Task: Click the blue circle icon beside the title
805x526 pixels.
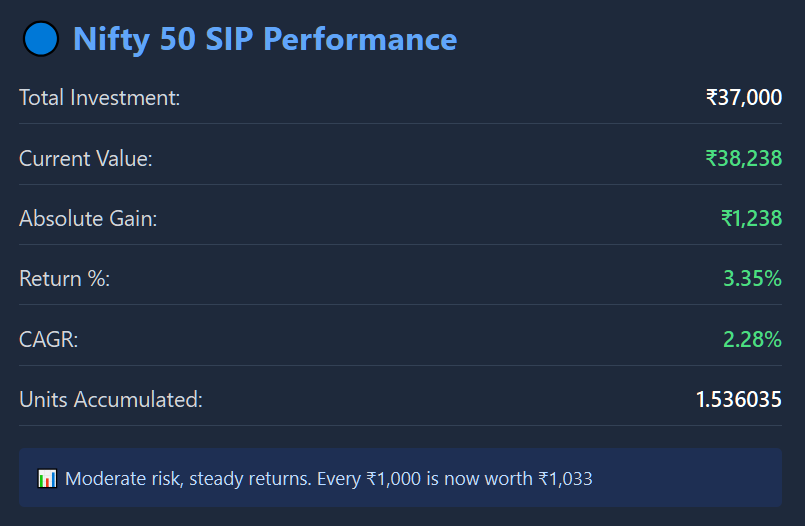Action: point(41,39)
